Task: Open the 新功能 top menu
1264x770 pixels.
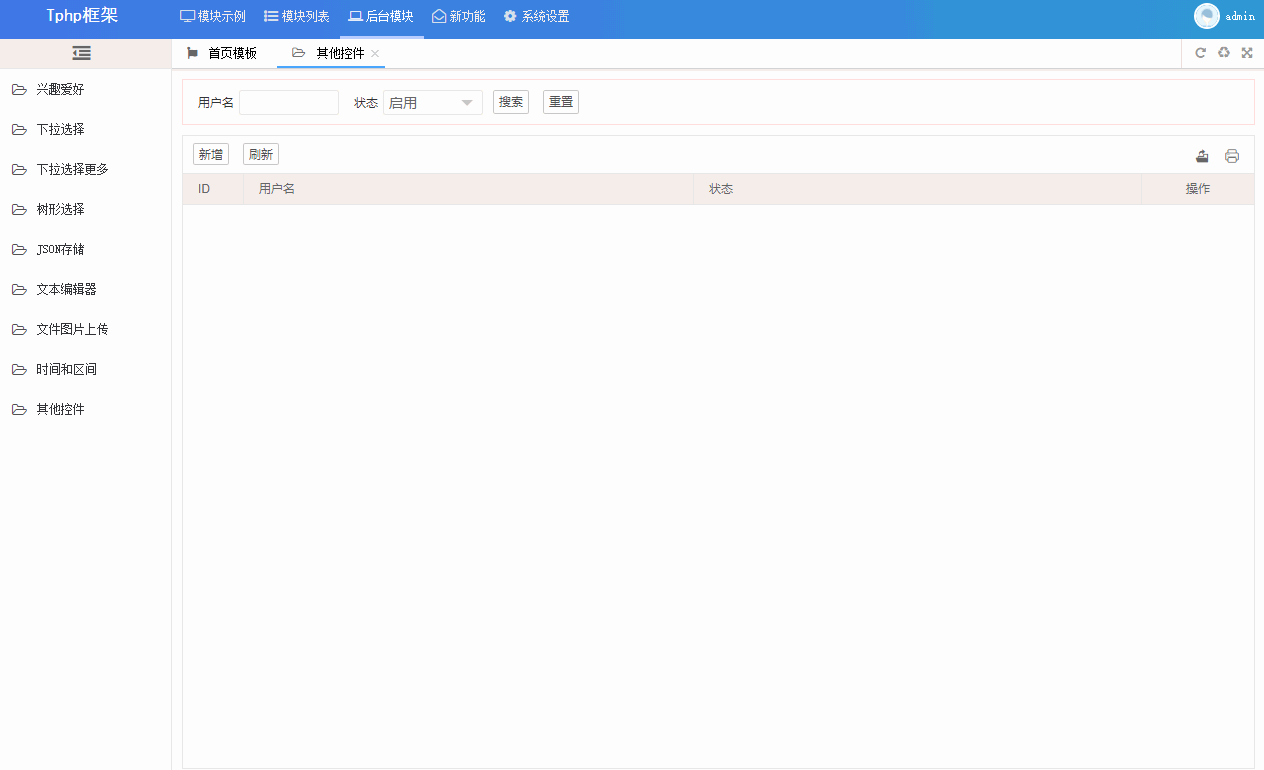Action: (459, 16)
